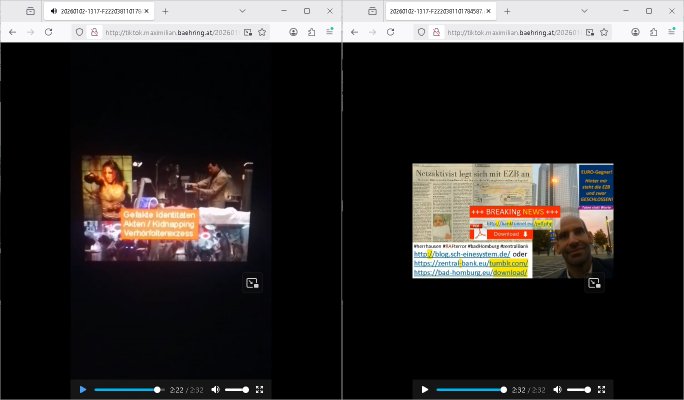
Task: Play the left video
Action: pyautogui.click(x=83, y=389)
